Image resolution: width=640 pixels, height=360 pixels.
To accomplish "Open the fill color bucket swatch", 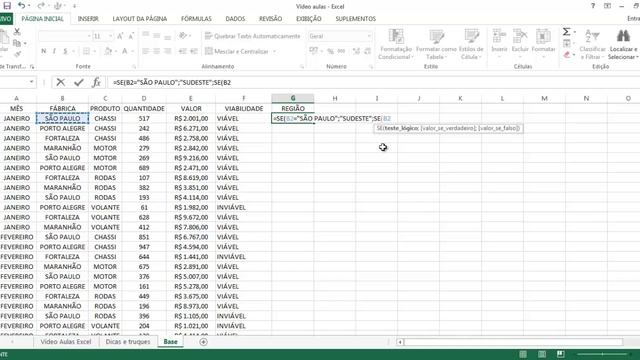I will pyautogui.click(x=108, y=51).
